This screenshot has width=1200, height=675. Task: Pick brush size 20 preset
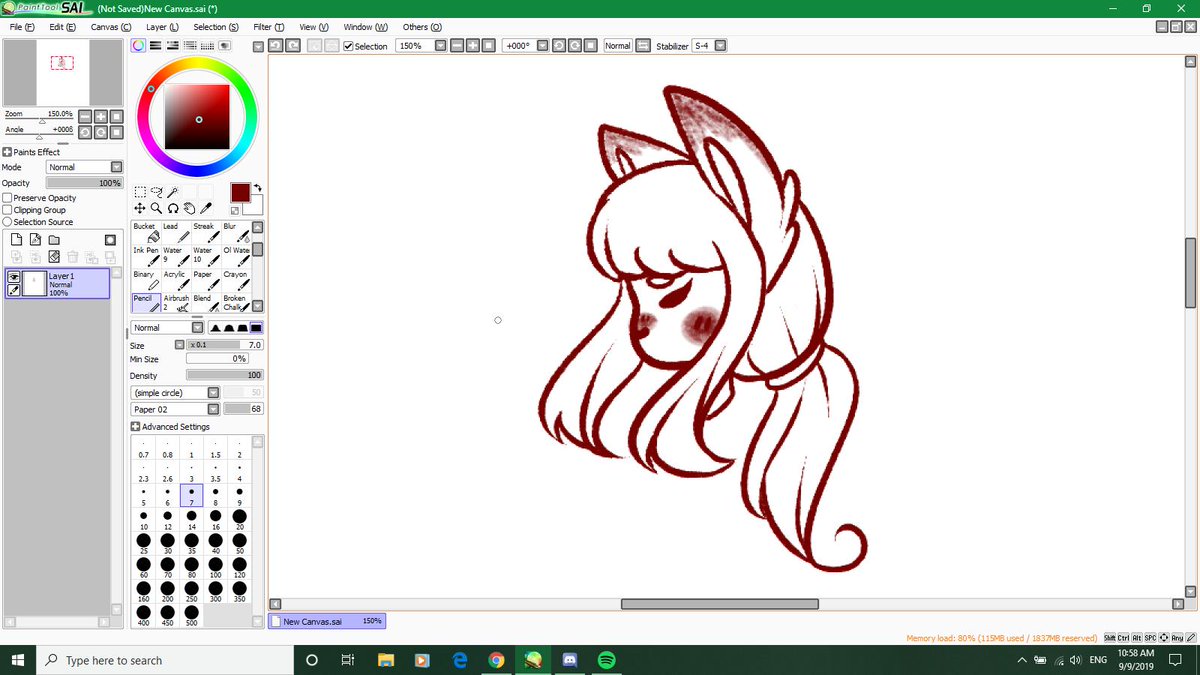(239, 520)
